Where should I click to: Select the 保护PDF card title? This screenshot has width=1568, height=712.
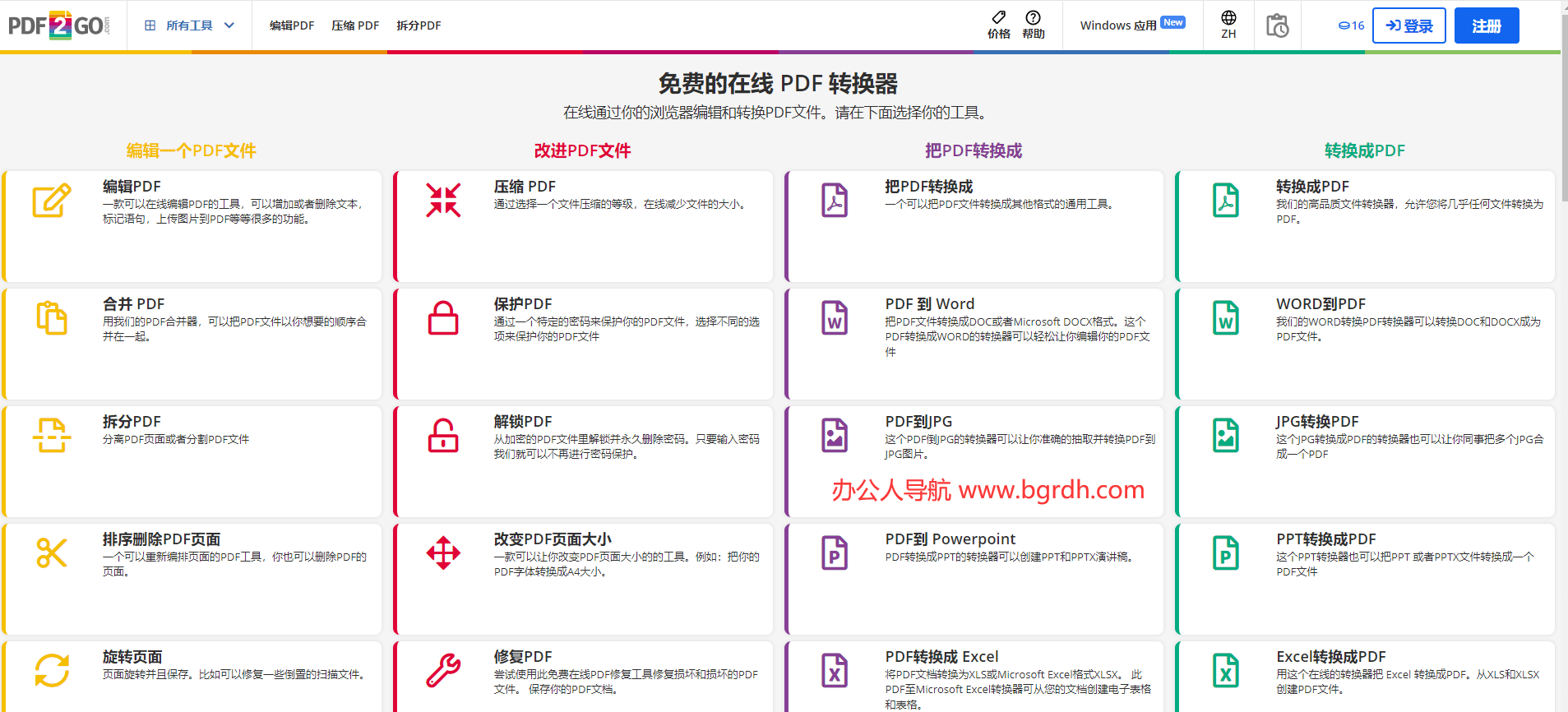coord(523,304)
